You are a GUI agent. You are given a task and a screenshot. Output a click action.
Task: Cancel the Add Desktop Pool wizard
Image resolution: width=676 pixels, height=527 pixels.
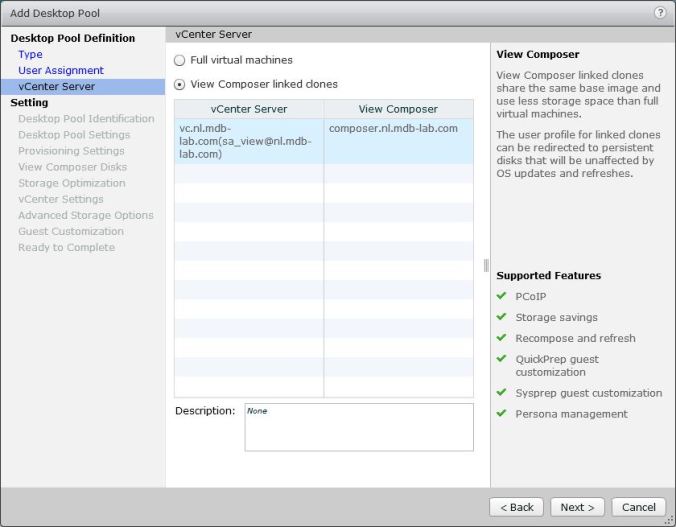[638, 507]
